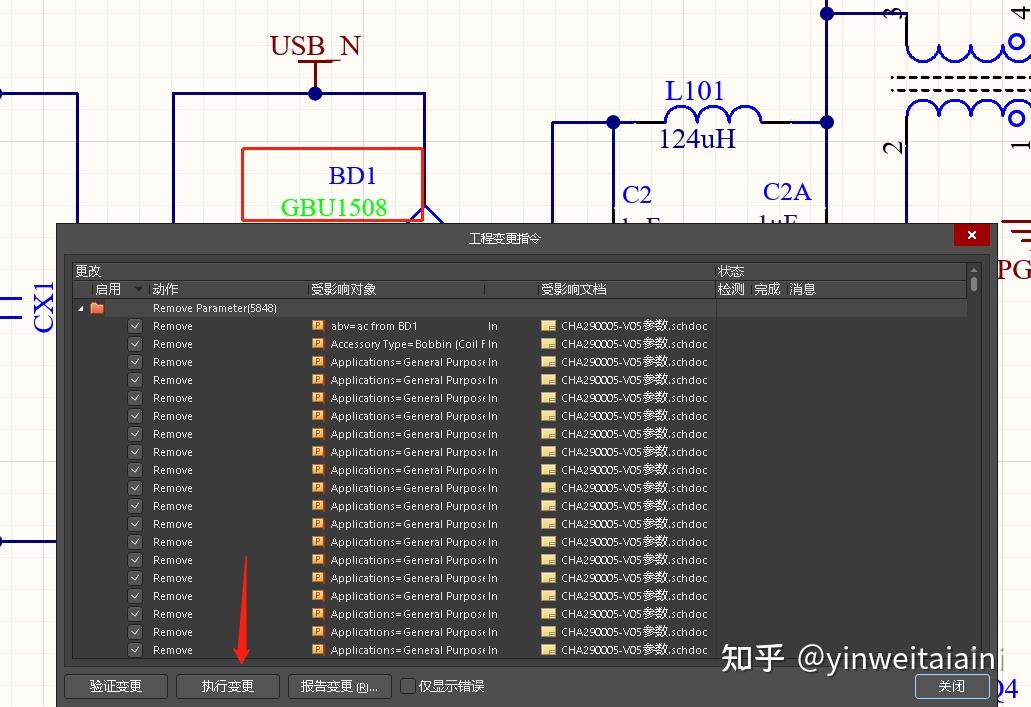Uncheck the enable box for Accessory Type row
Screen dimensions: 1031x707
pos(135,343)
